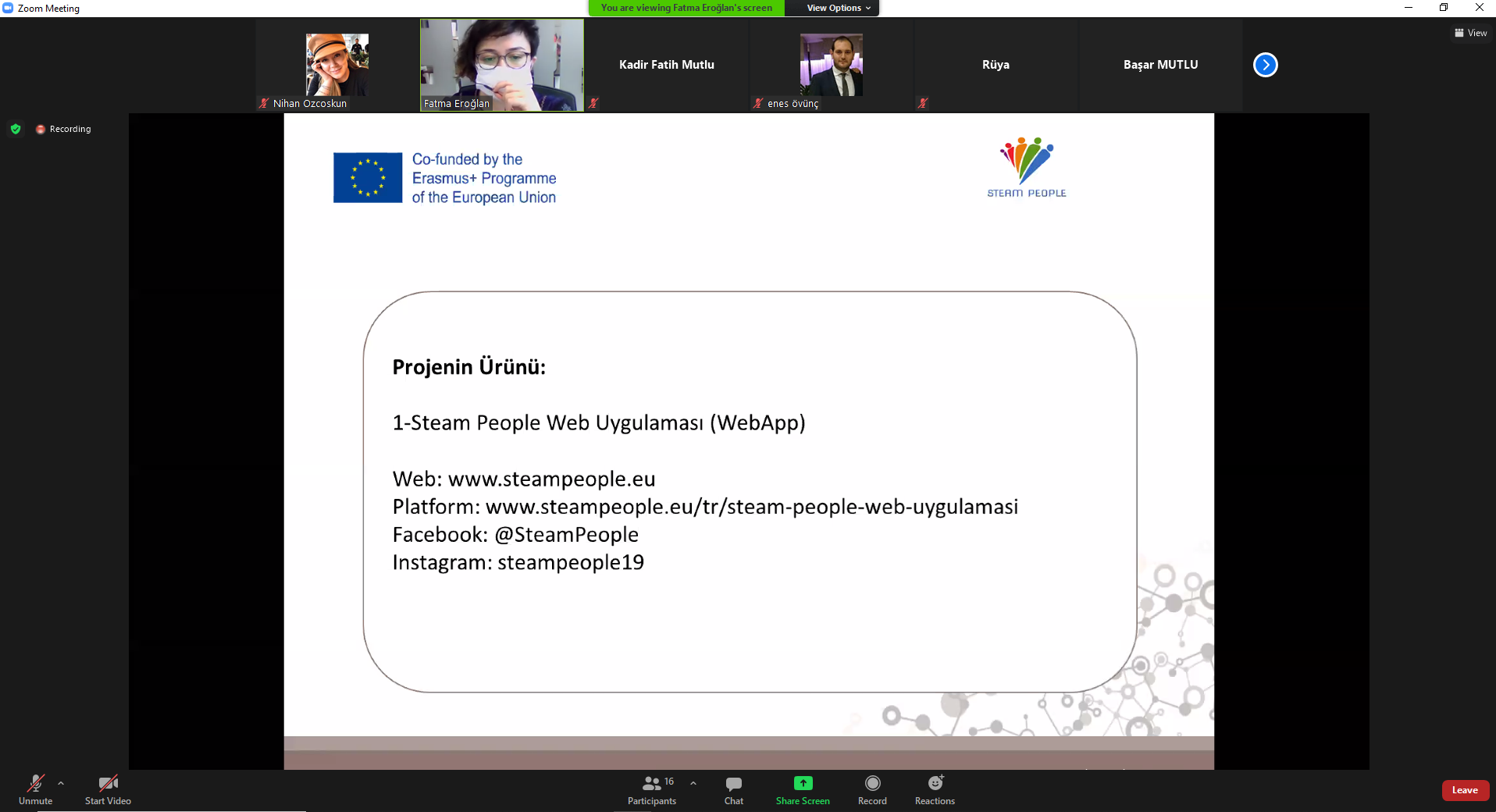The width and height of the screenshot is (1496, 812).
Task: Expand participants options caret
Action: tap(693, 783)
